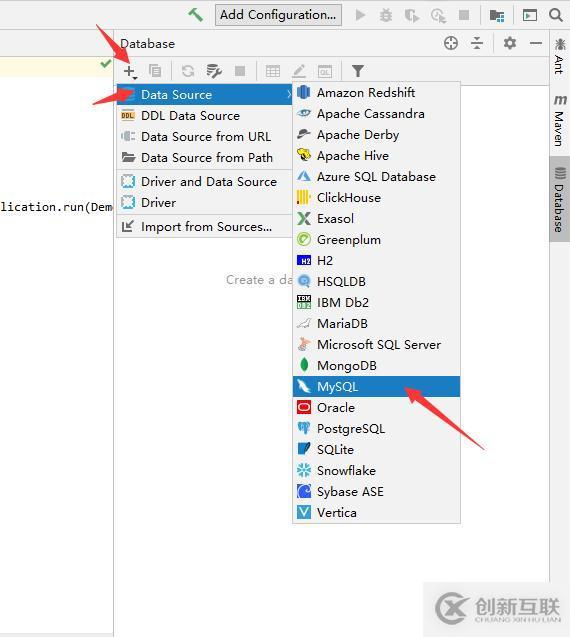The width and height of the screenshot is (570, 637).
Task: Expand the Data Source submenu
Action: (205, 95)
